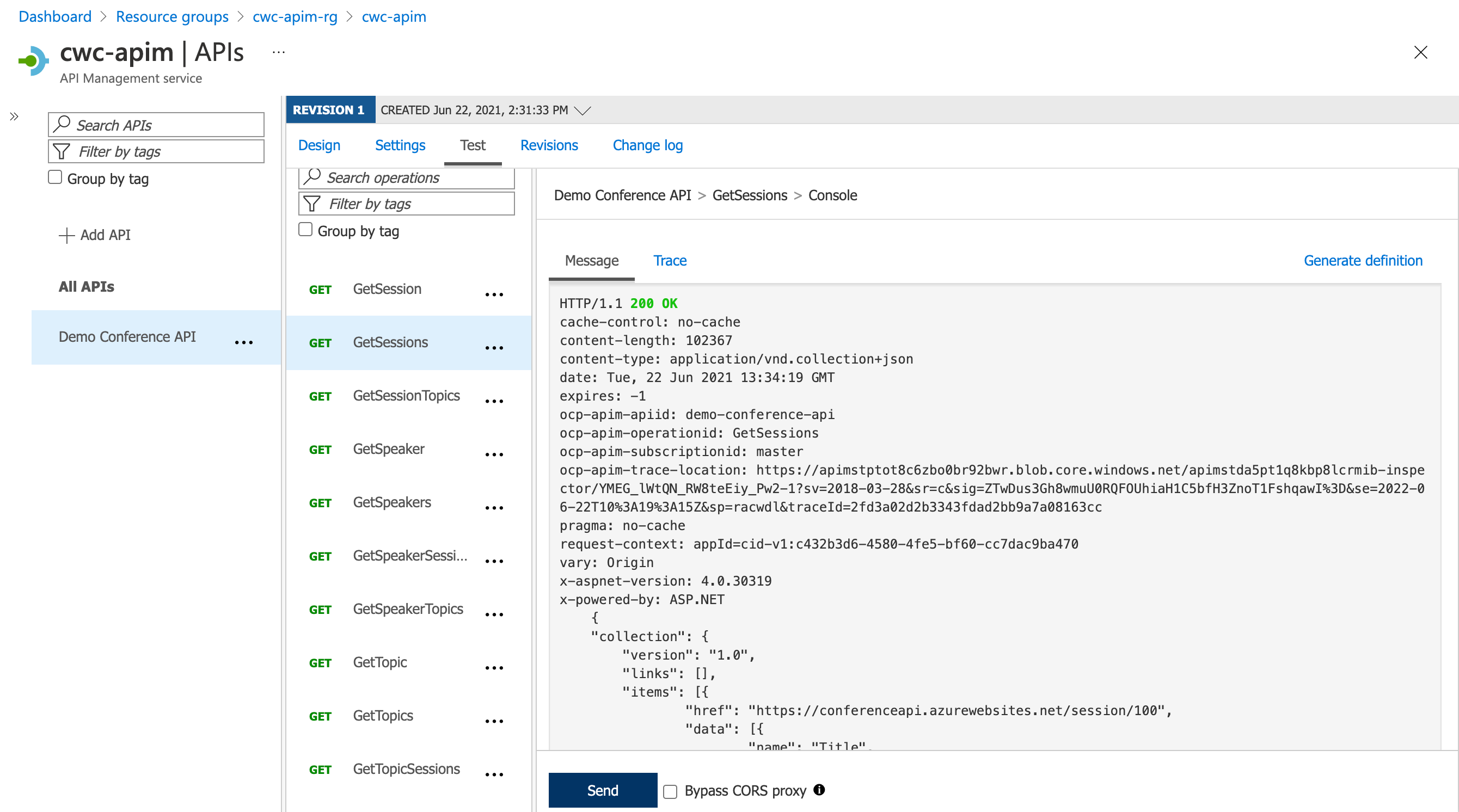1459x812 pixels.
Task: Click the search magnifier icon in Search APIs box
Action: coord(62,125)
